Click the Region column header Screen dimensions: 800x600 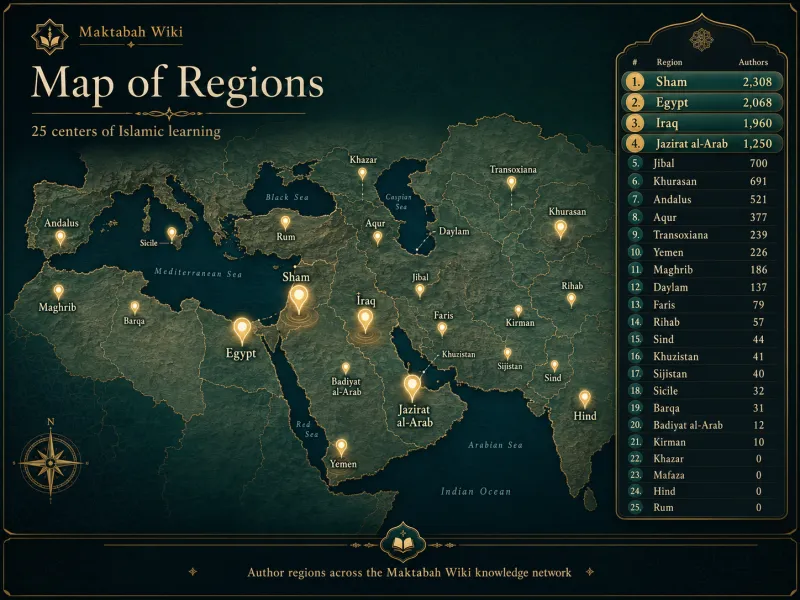click(669, 62)
